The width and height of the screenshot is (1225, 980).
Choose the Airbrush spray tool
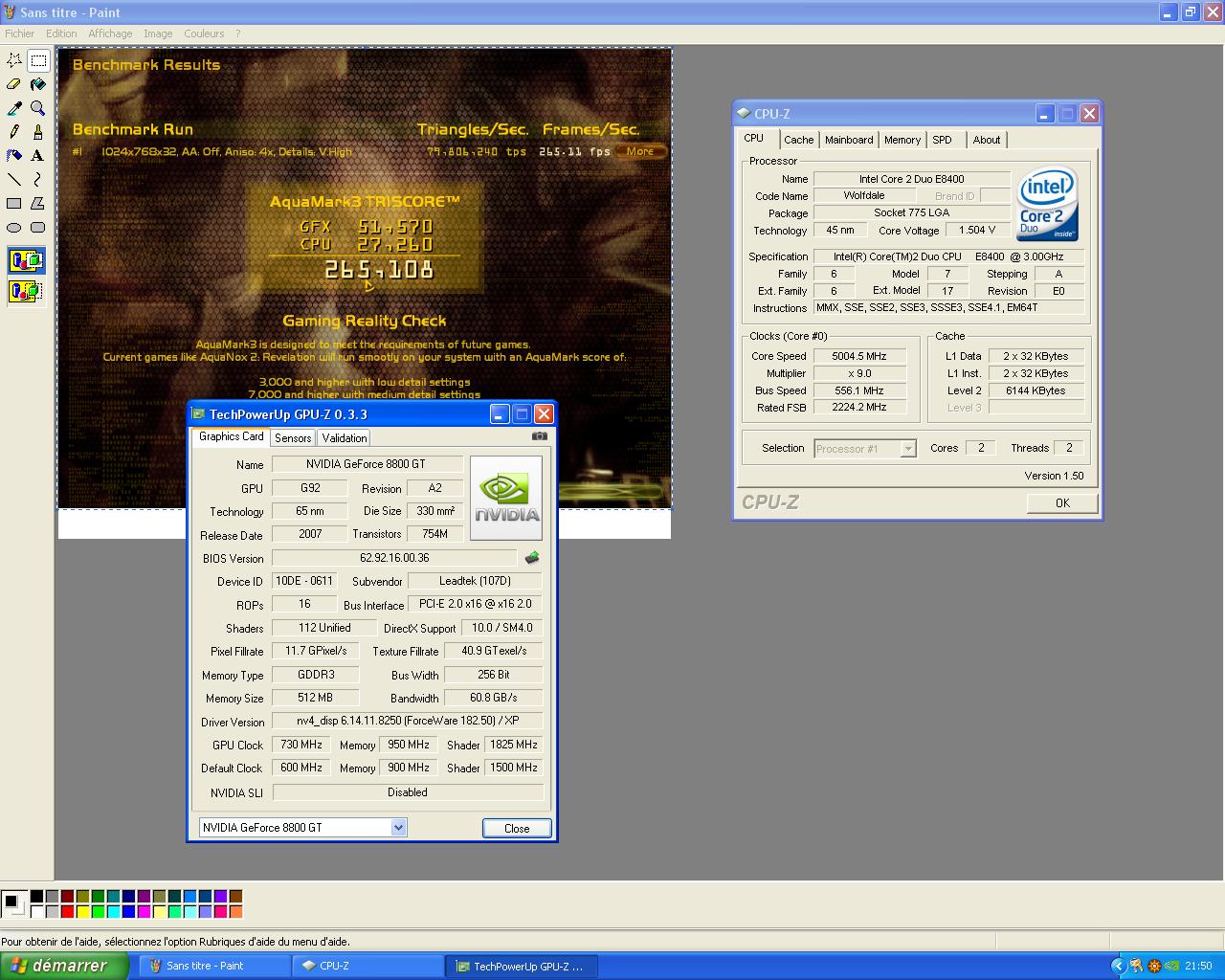pyautogui.click(x=14, y=155)
